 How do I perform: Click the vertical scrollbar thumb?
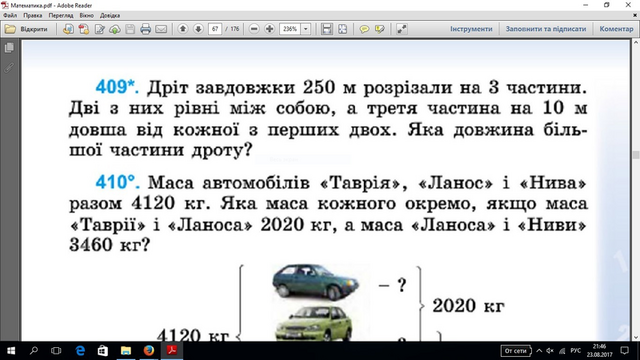(636, 155)
